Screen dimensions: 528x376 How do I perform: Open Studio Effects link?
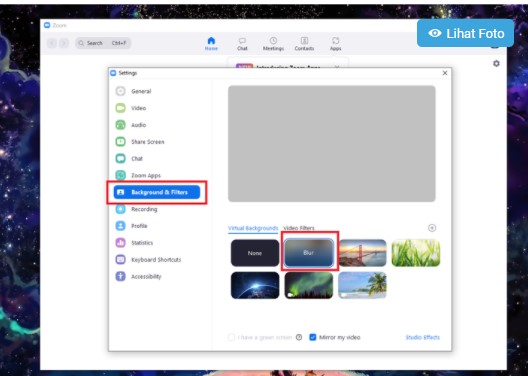(423, 337)
